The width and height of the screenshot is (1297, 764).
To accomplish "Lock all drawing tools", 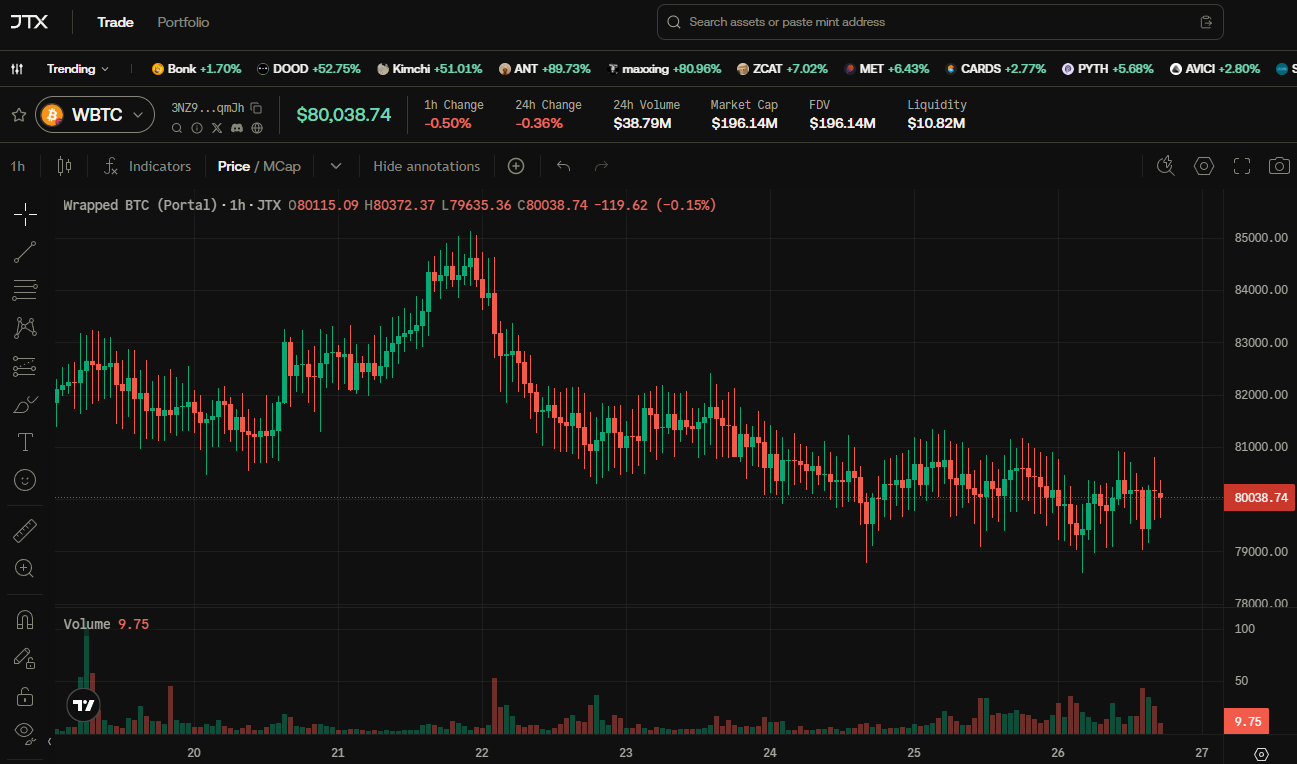I will point(25,696).
